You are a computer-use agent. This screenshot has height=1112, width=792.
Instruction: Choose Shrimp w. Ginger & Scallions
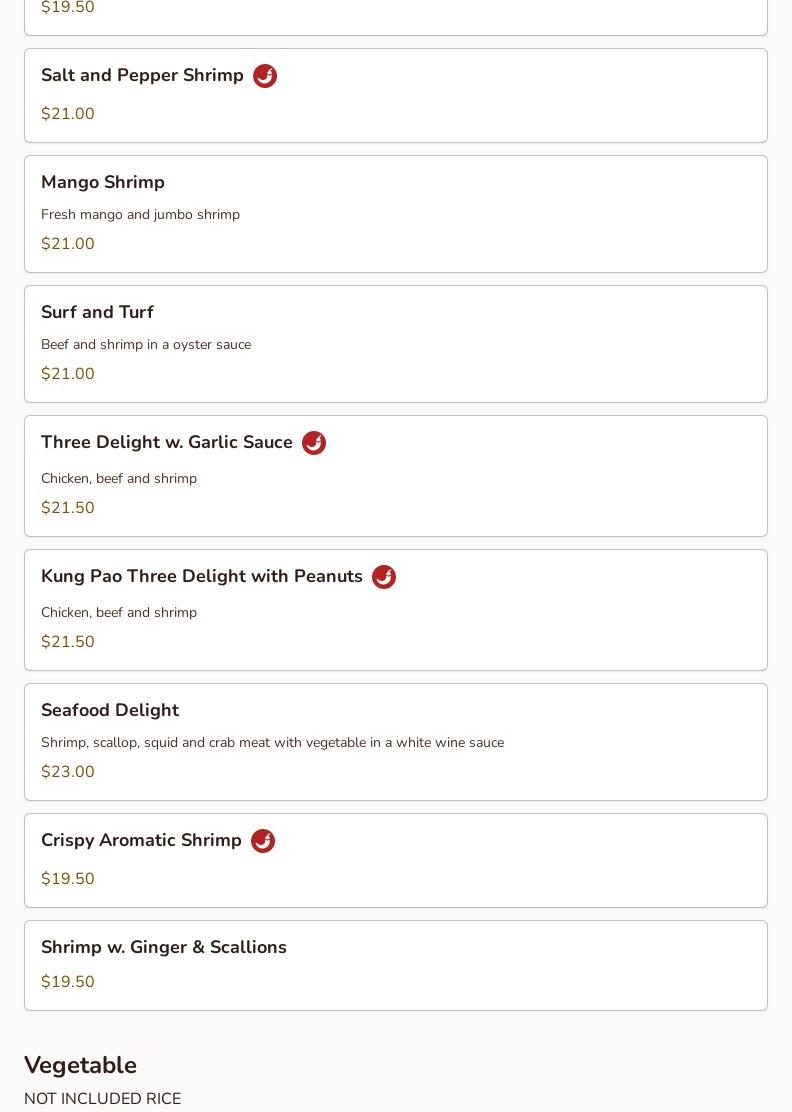[x=164, y=948]
